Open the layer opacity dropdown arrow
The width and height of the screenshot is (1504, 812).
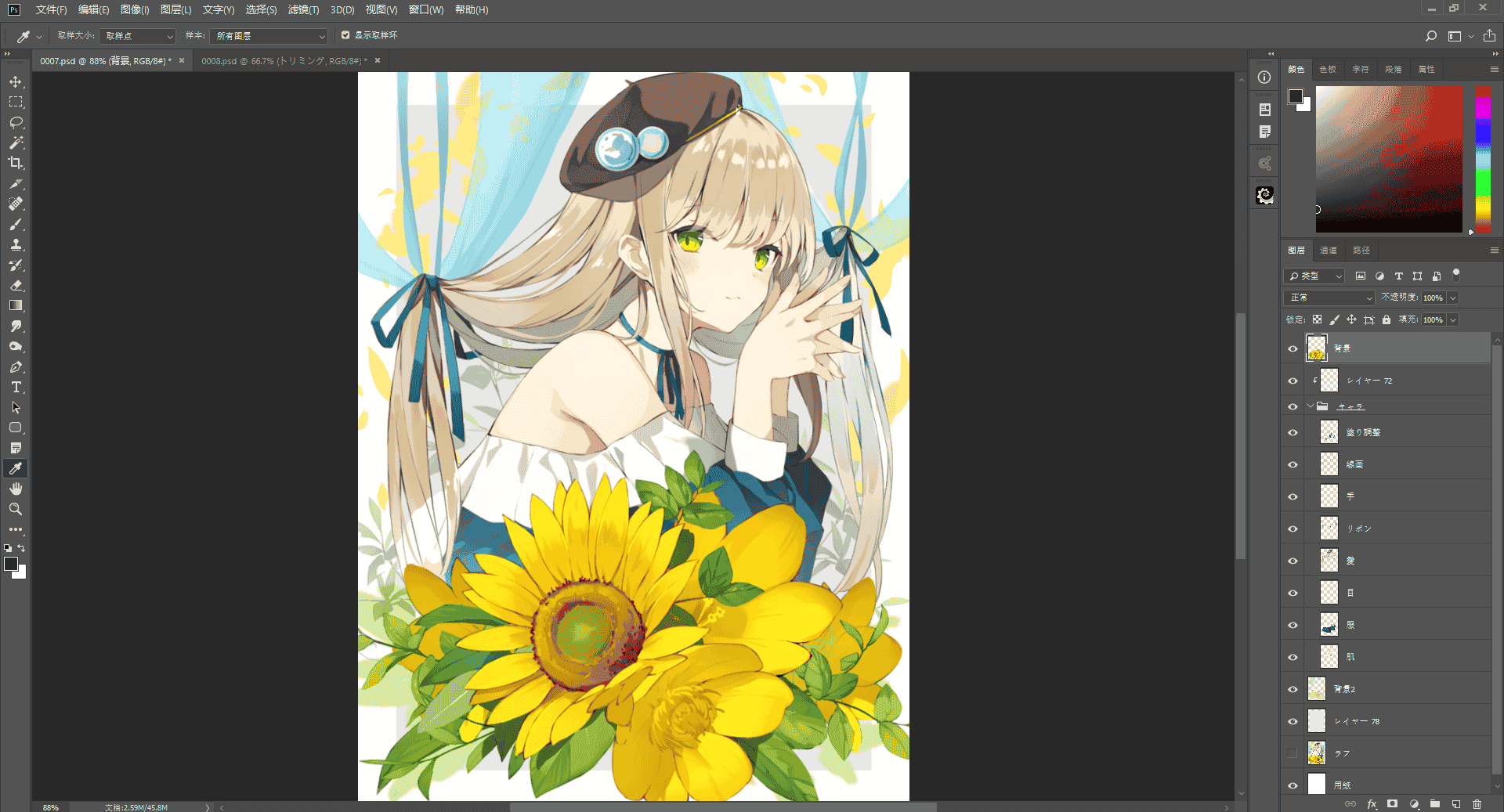(x=1453, y=298)
